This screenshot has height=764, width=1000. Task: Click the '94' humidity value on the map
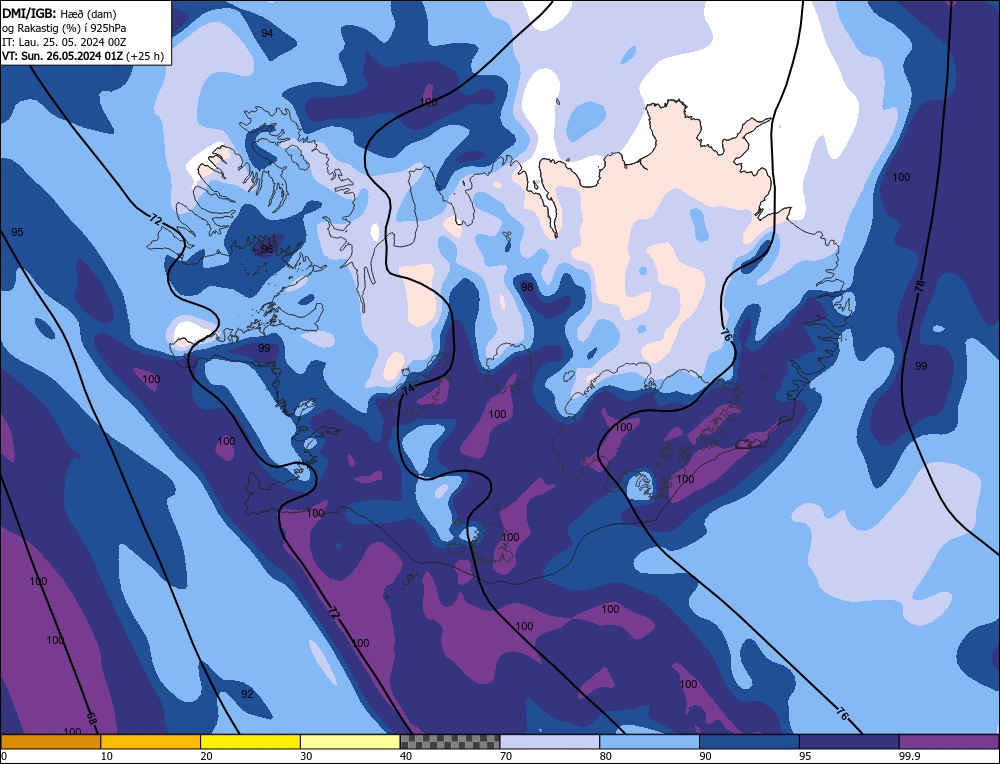coord(267,33)
